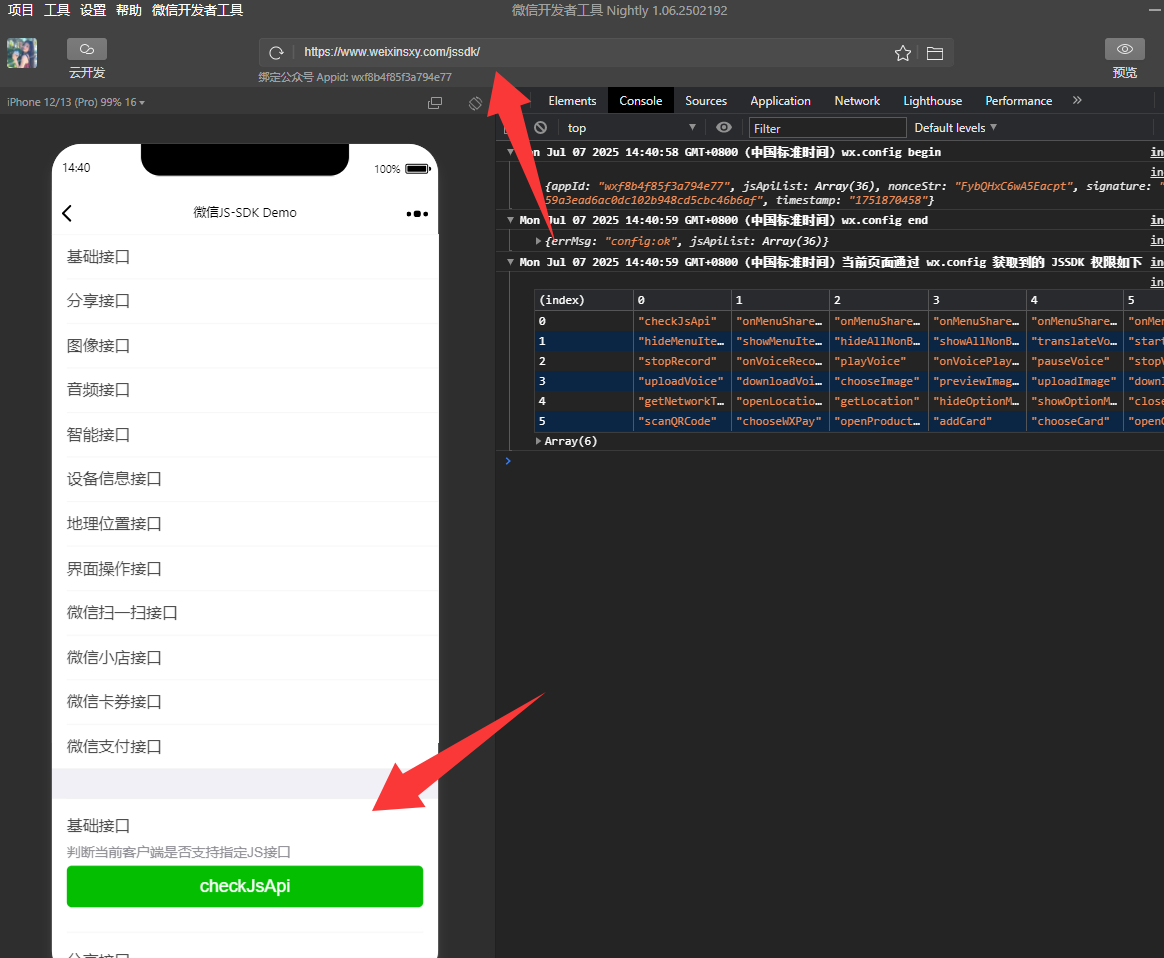Toggle the console live expression eye
1164x958 pixels.
[x=724, y=128]
